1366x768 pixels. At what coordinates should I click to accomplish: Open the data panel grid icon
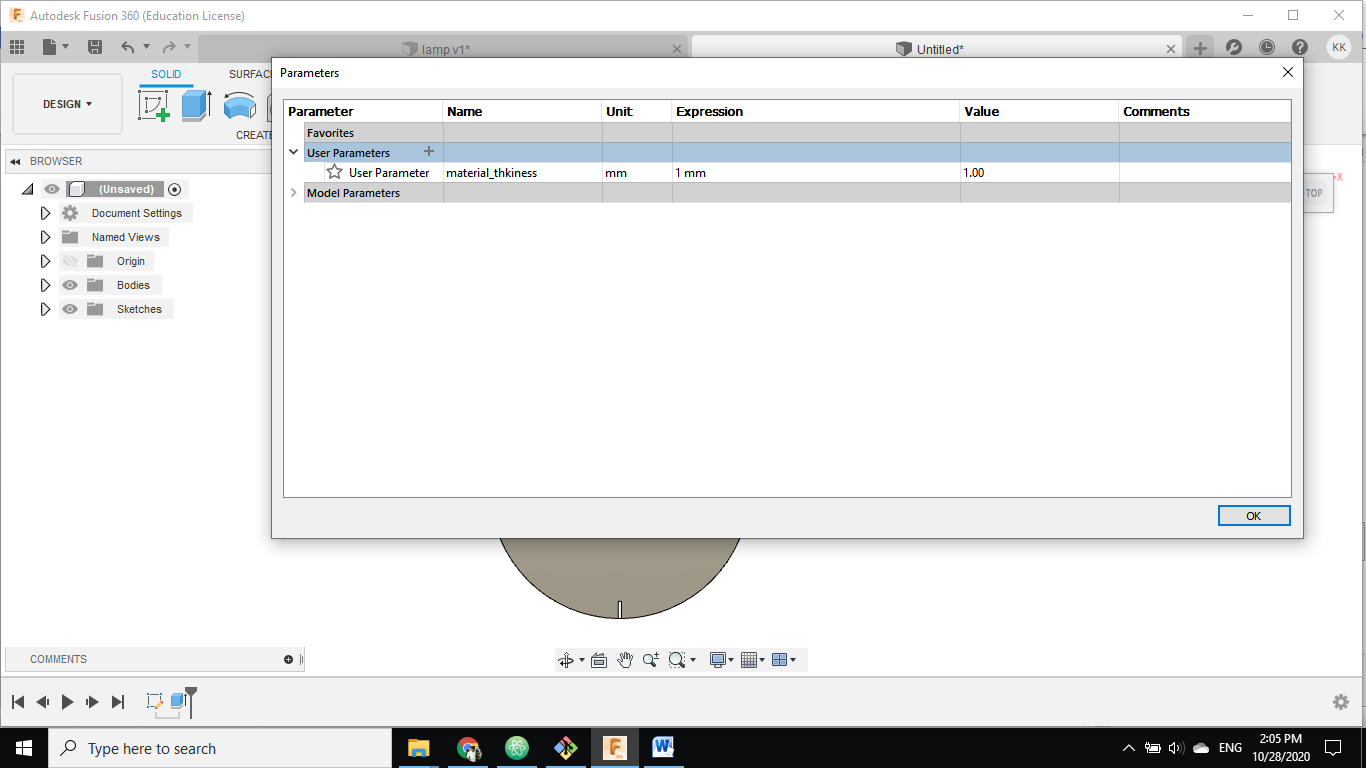[x=17, y=47]
